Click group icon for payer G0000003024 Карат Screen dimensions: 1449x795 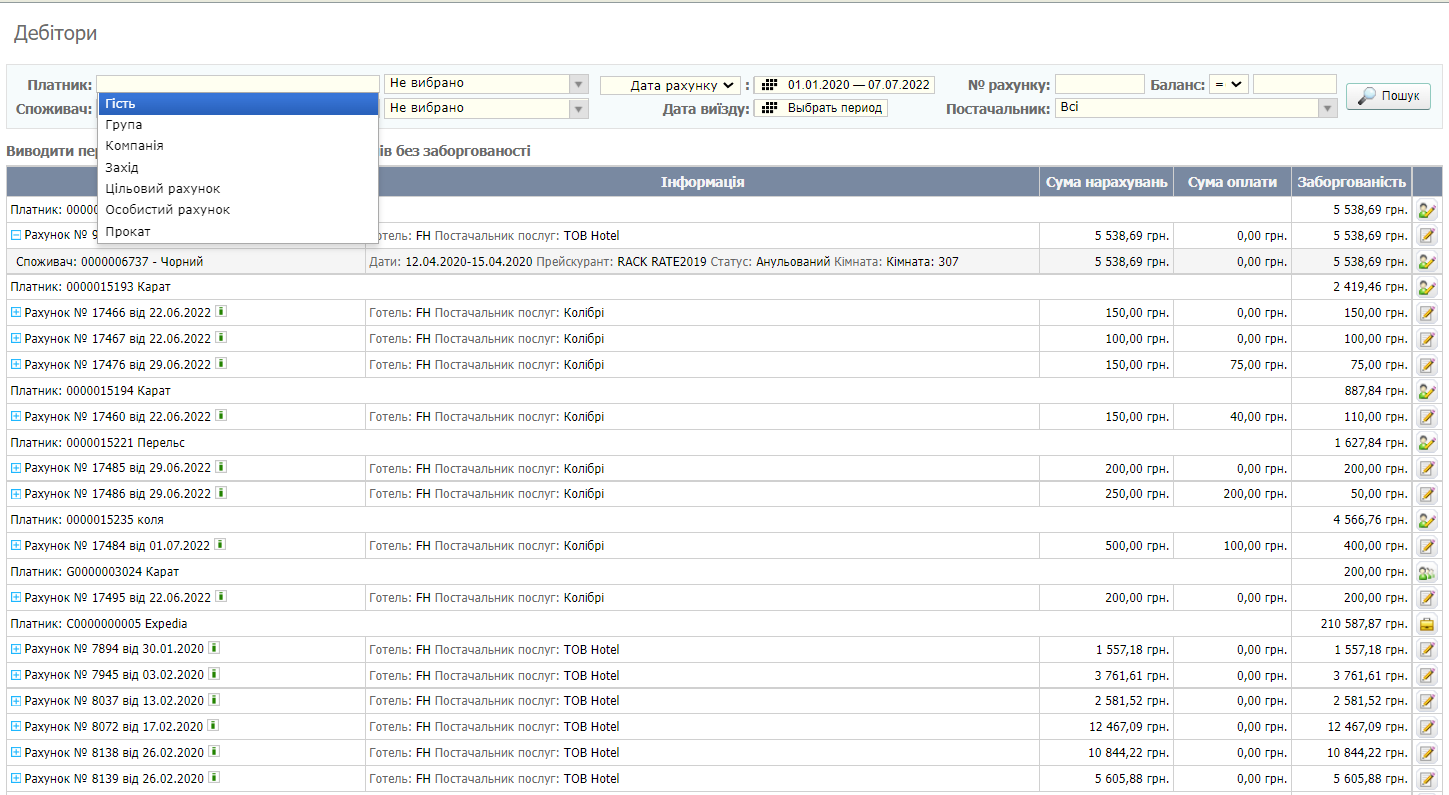click(1427, 572)
